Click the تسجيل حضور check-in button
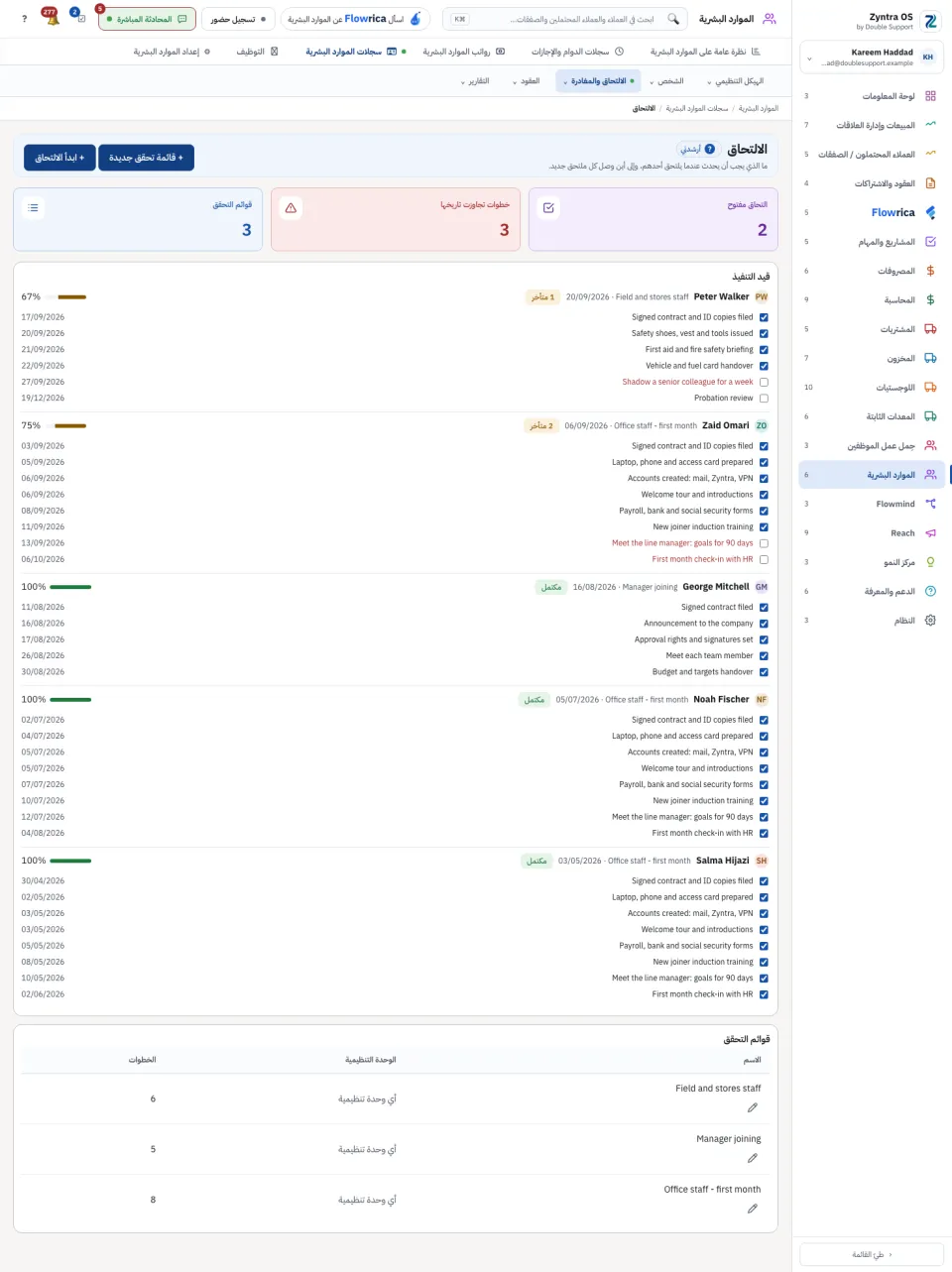Image resolution: width=952 pixels, height=1272 pixels. [238, 19]
